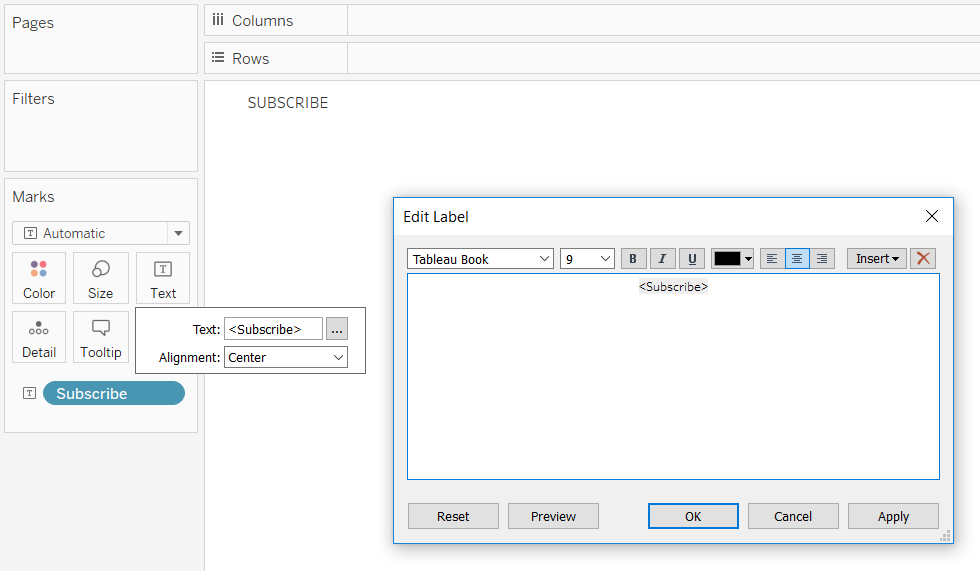Click the Rows shelf label
Screen dimensions: 980x571
click(251, 59)
